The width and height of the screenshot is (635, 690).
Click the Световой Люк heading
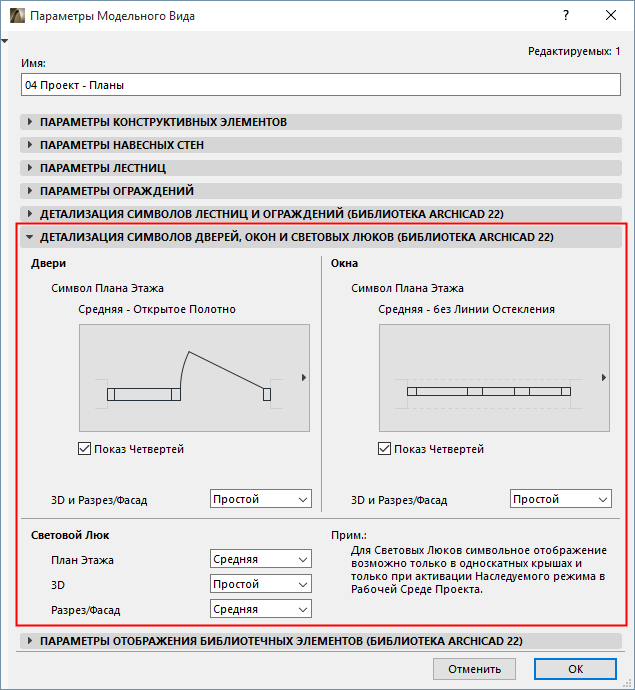tap(70, 535)
